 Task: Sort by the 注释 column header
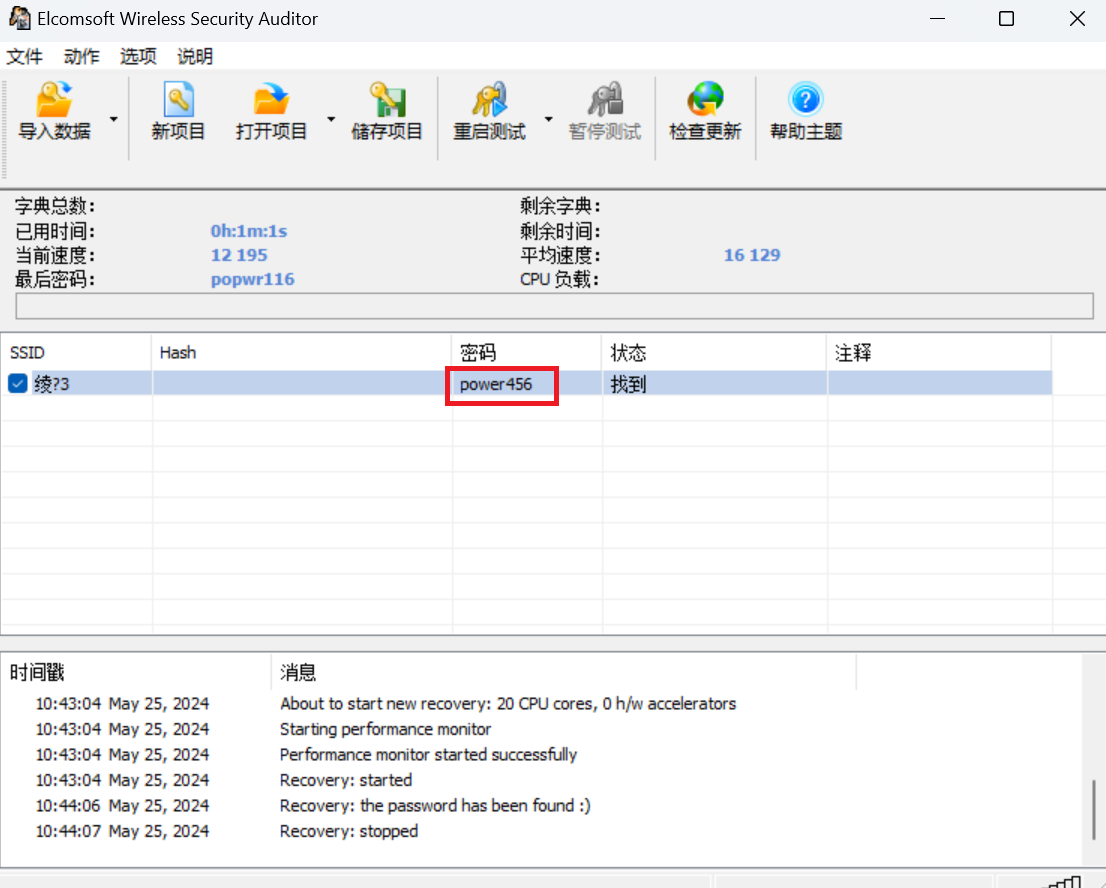(939, 353)
